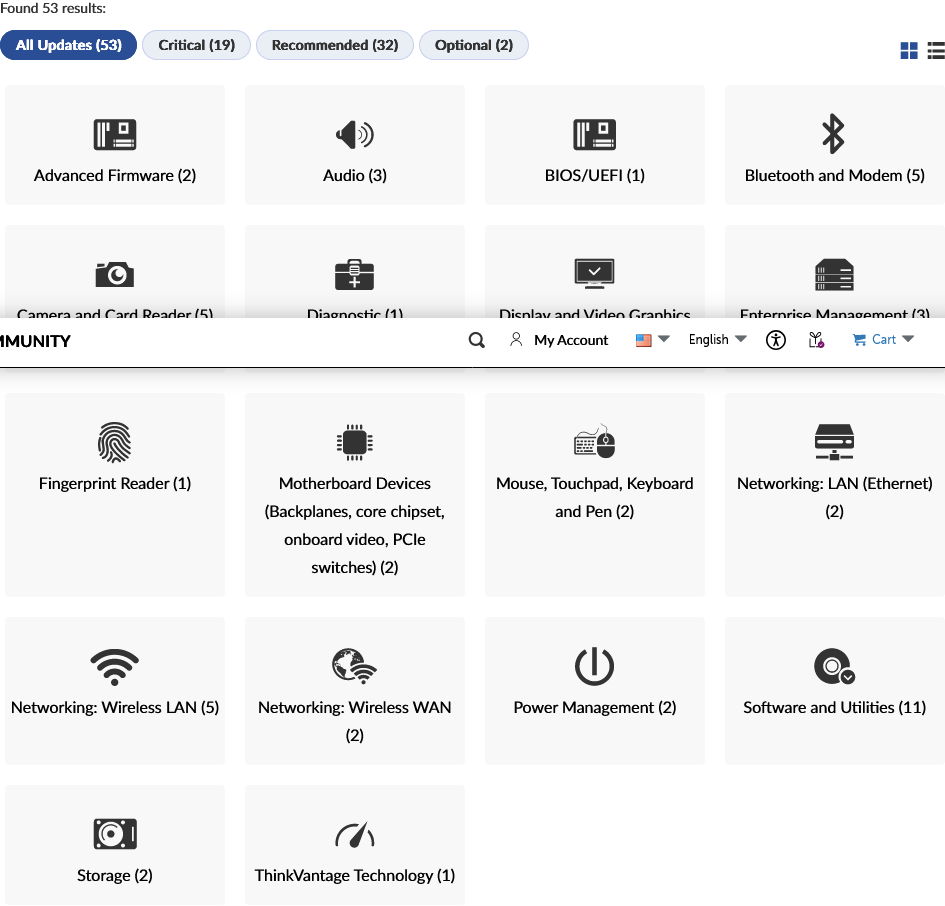Open the ThinkVantage Technology gauge icon

coord(354,834)
